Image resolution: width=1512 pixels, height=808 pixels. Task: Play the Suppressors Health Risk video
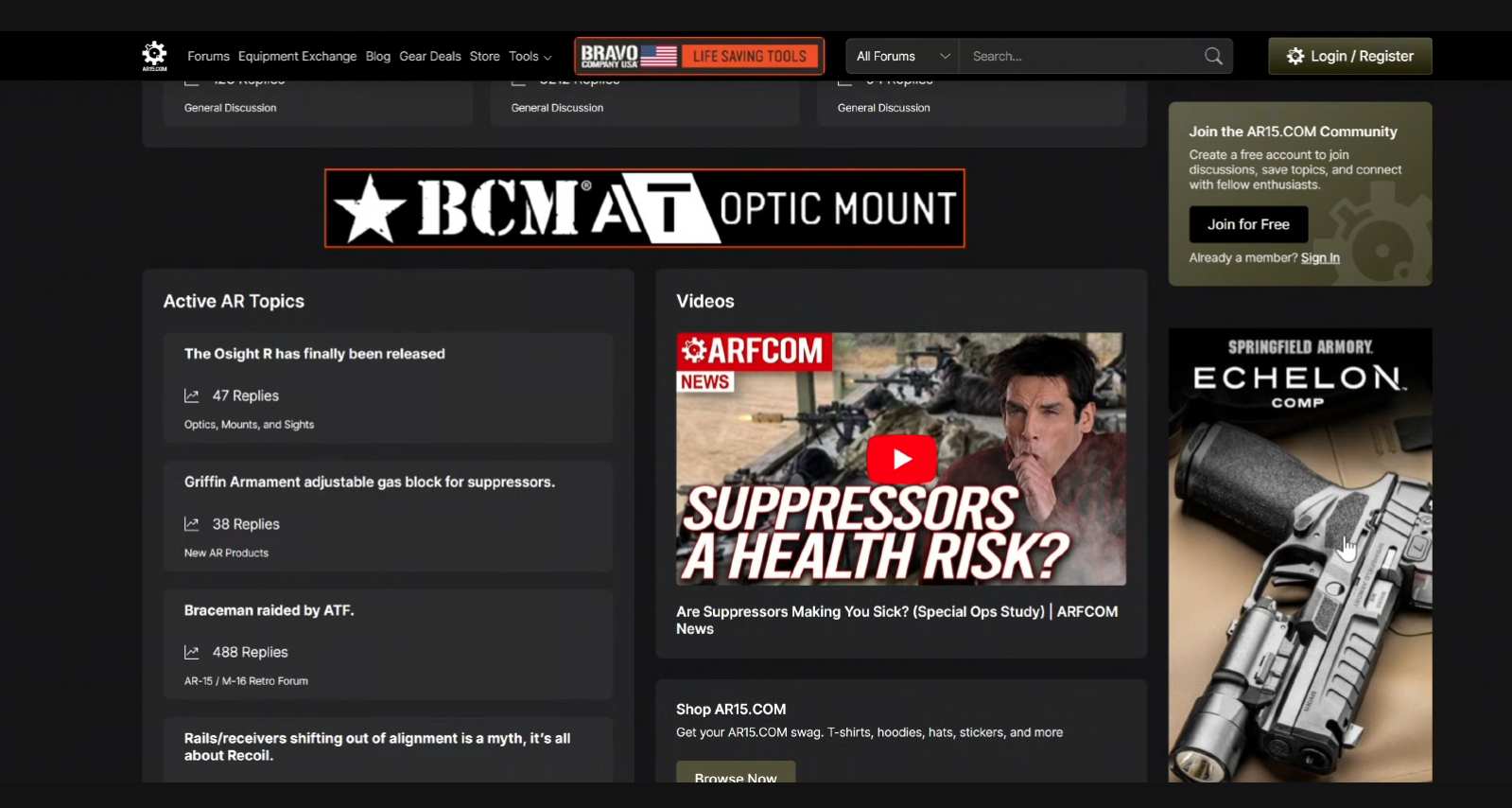click(x=901, y=459)
